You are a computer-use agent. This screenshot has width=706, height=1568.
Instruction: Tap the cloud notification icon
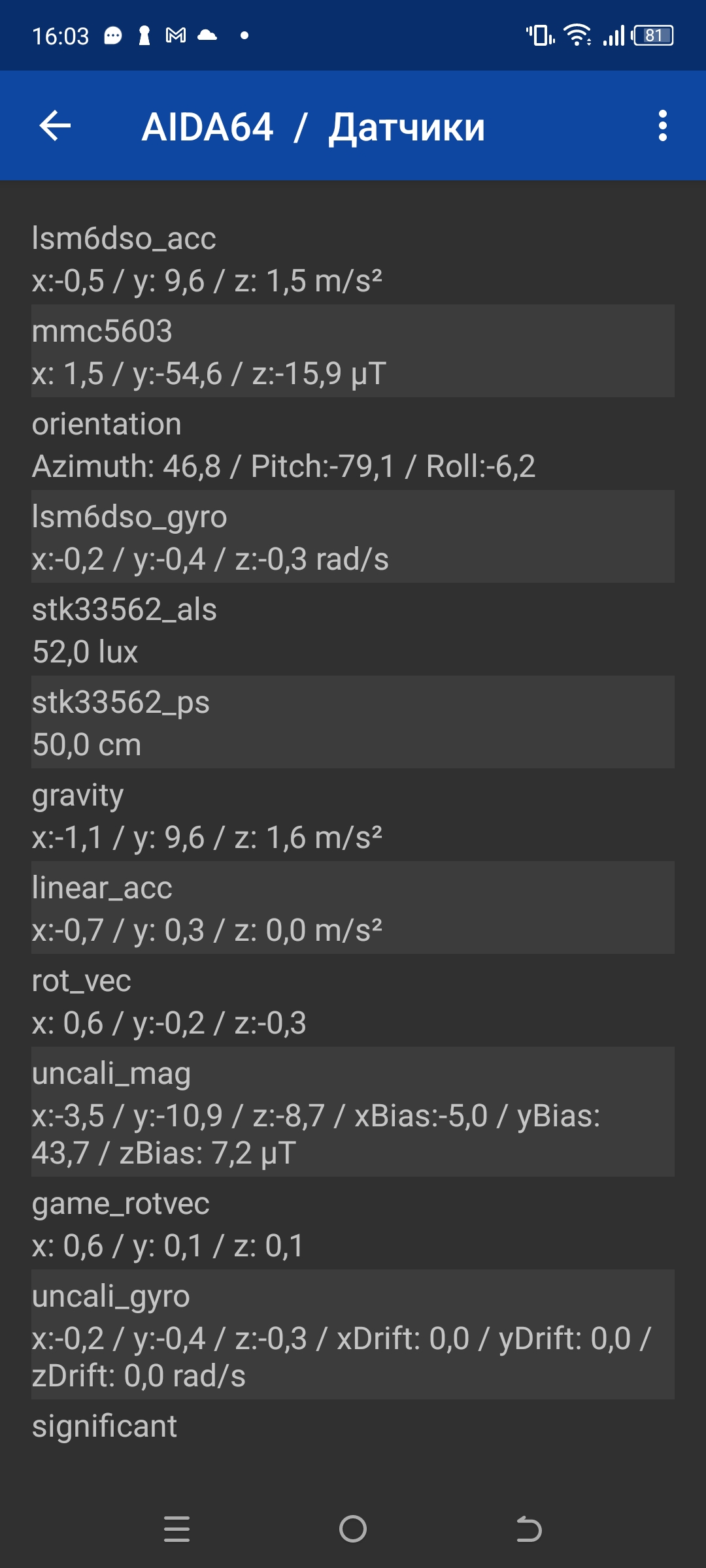point(207,35)
